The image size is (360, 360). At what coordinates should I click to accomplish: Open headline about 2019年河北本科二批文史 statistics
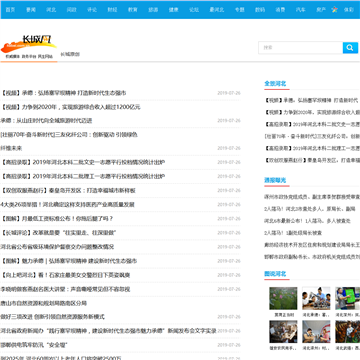83,162
